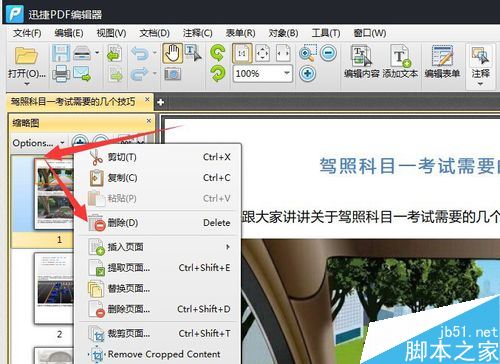The image size is (500, 364).
Task: Close the 缩略图 thumbnails panel
Action: tap(149, 121)
